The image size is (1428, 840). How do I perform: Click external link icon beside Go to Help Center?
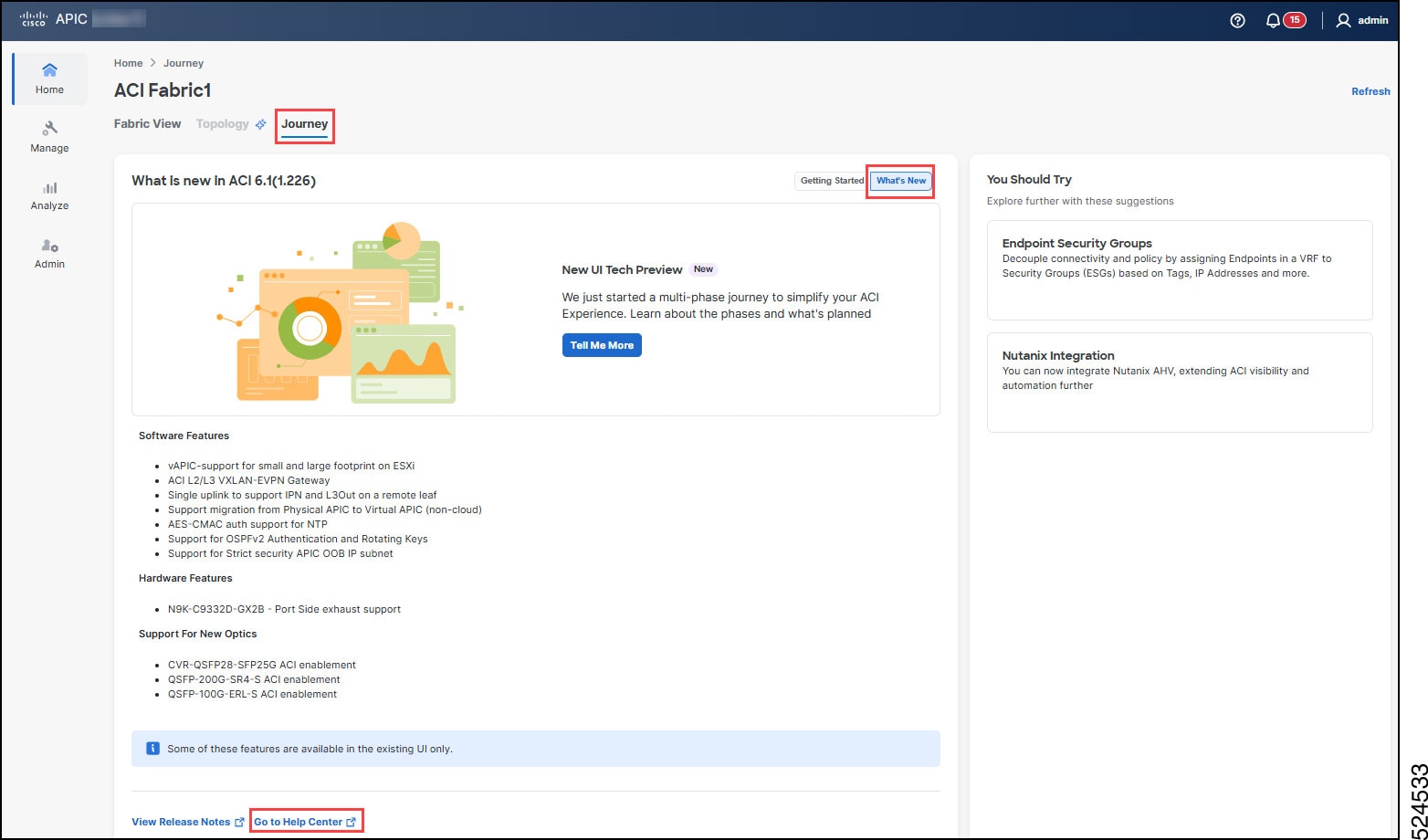tap(352, 822)
